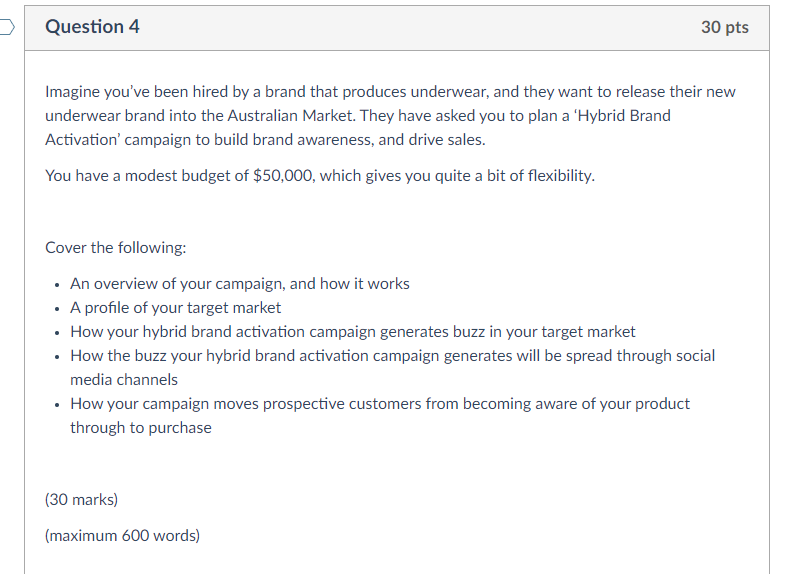Click the Question 4 heading

pyautogui.click(x=92, y=27)
